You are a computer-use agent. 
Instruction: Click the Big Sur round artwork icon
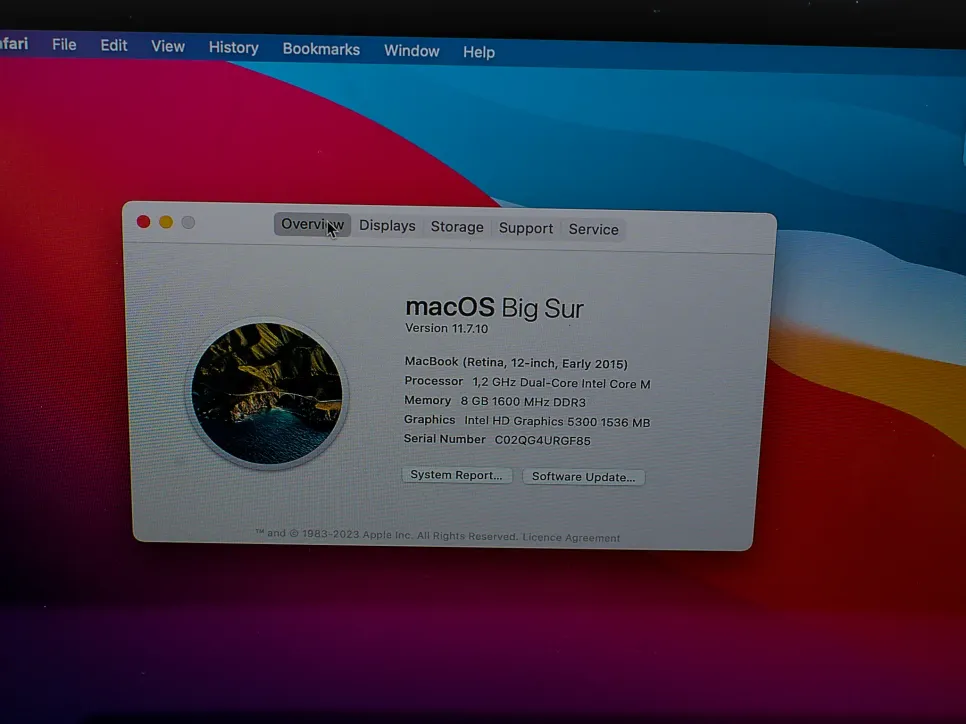point(267,394)
